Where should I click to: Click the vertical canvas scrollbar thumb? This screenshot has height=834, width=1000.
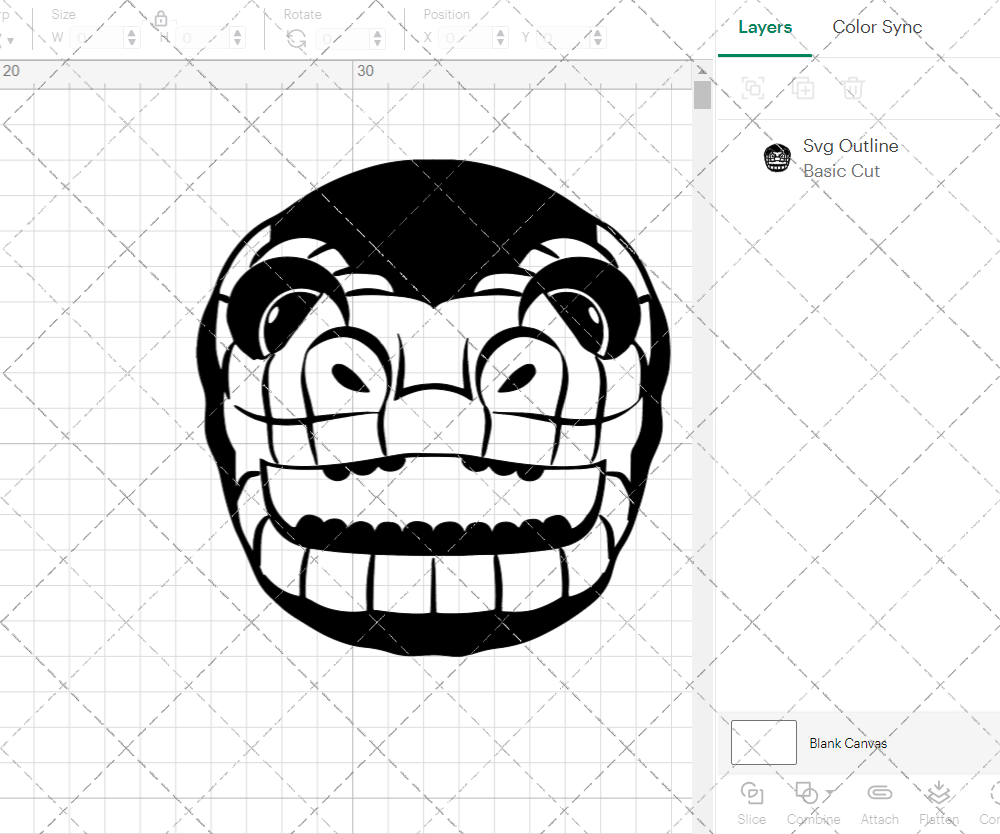pyautogui.click(x=702, y=95)
